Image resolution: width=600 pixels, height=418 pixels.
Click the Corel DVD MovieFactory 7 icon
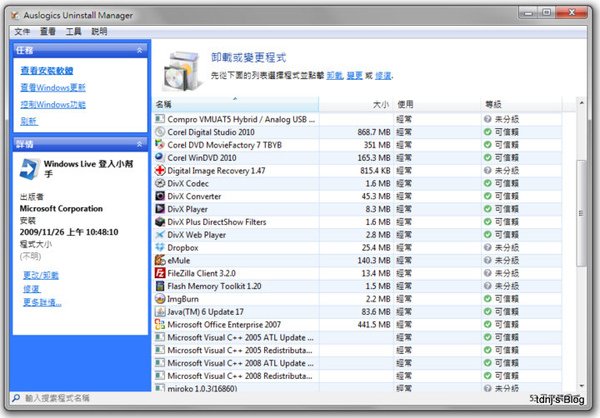click(160, 145)
